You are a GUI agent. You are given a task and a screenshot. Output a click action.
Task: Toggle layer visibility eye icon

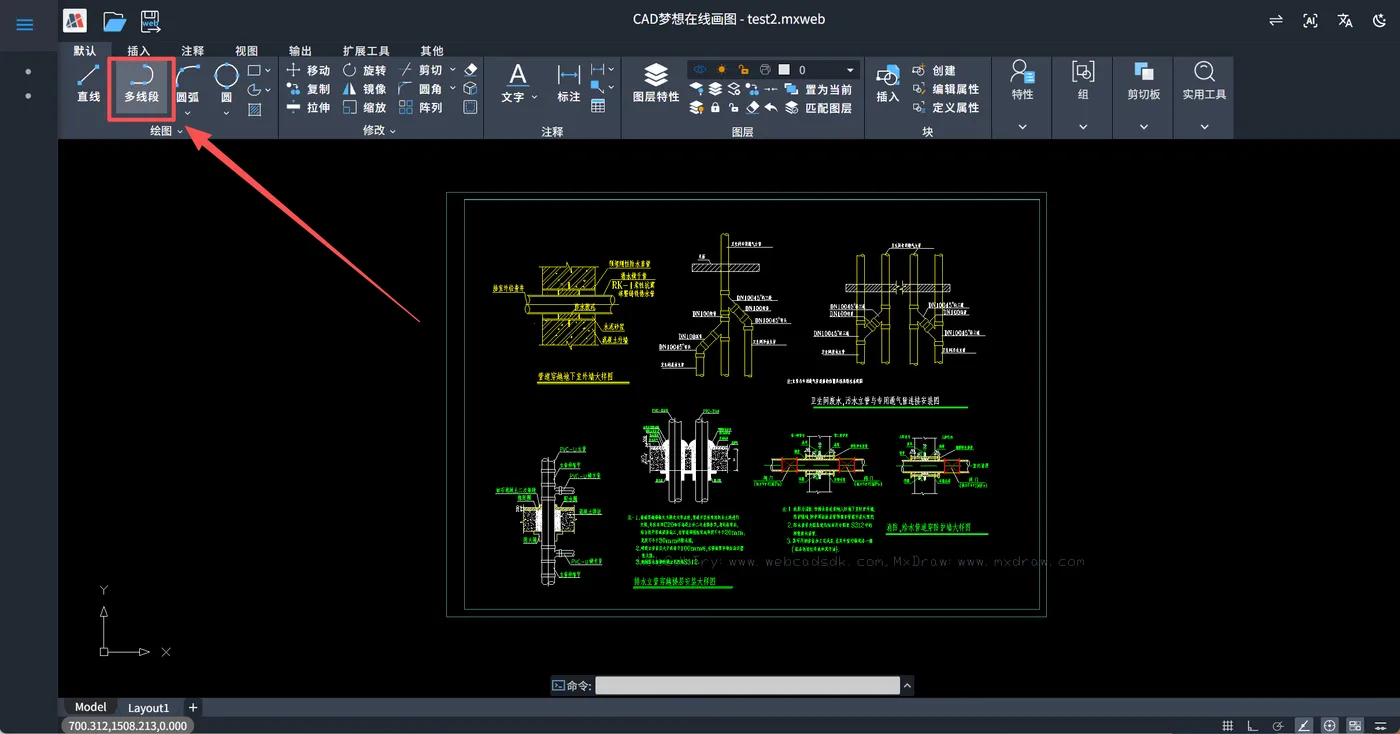[x=699, y=70]
